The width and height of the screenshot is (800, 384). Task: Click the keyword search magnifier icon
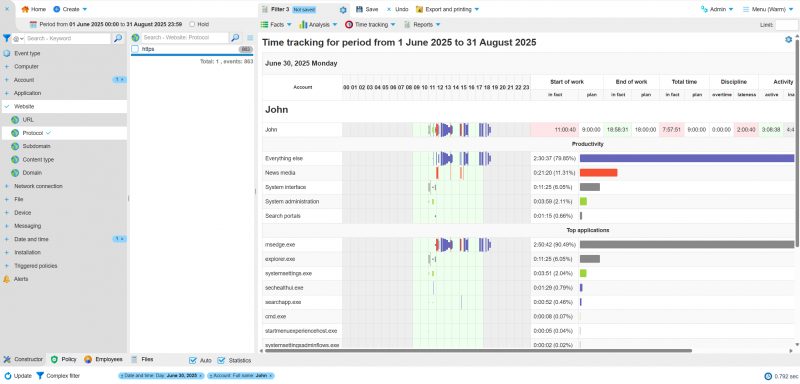[118, 38]
